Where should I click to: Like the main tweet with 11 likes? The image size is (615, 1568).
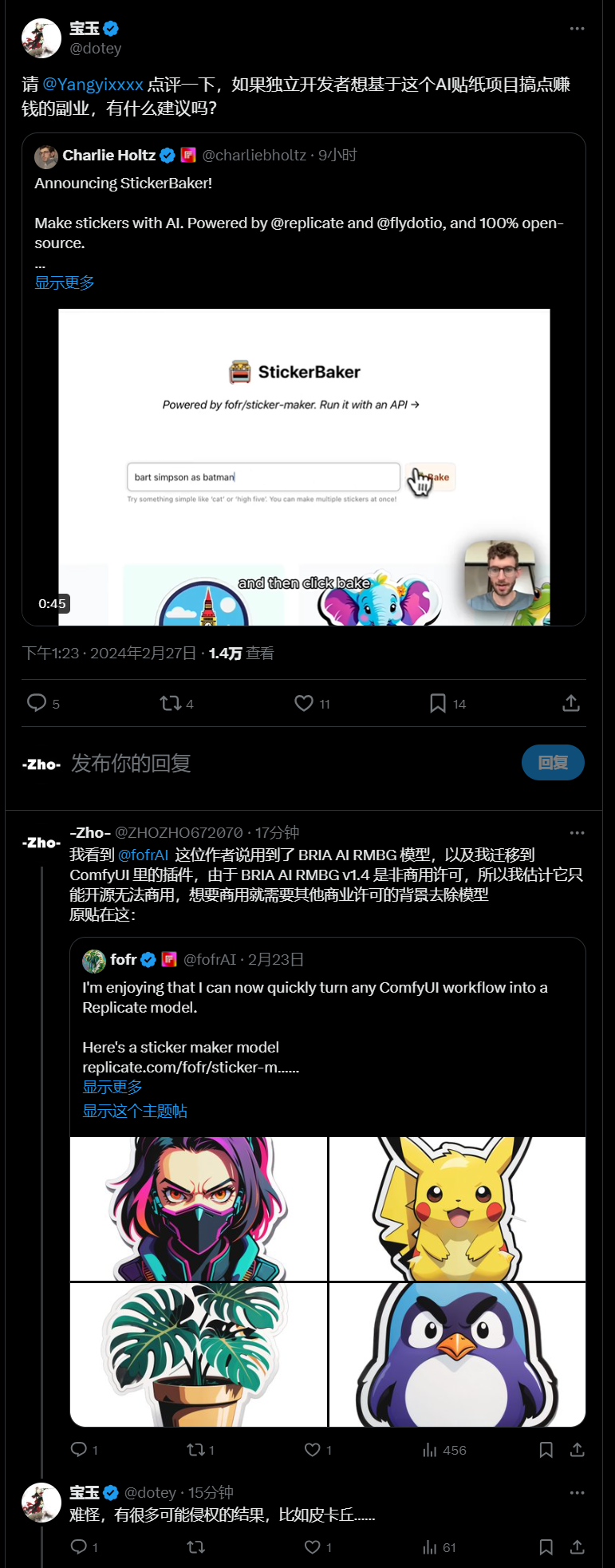[304, 703]
